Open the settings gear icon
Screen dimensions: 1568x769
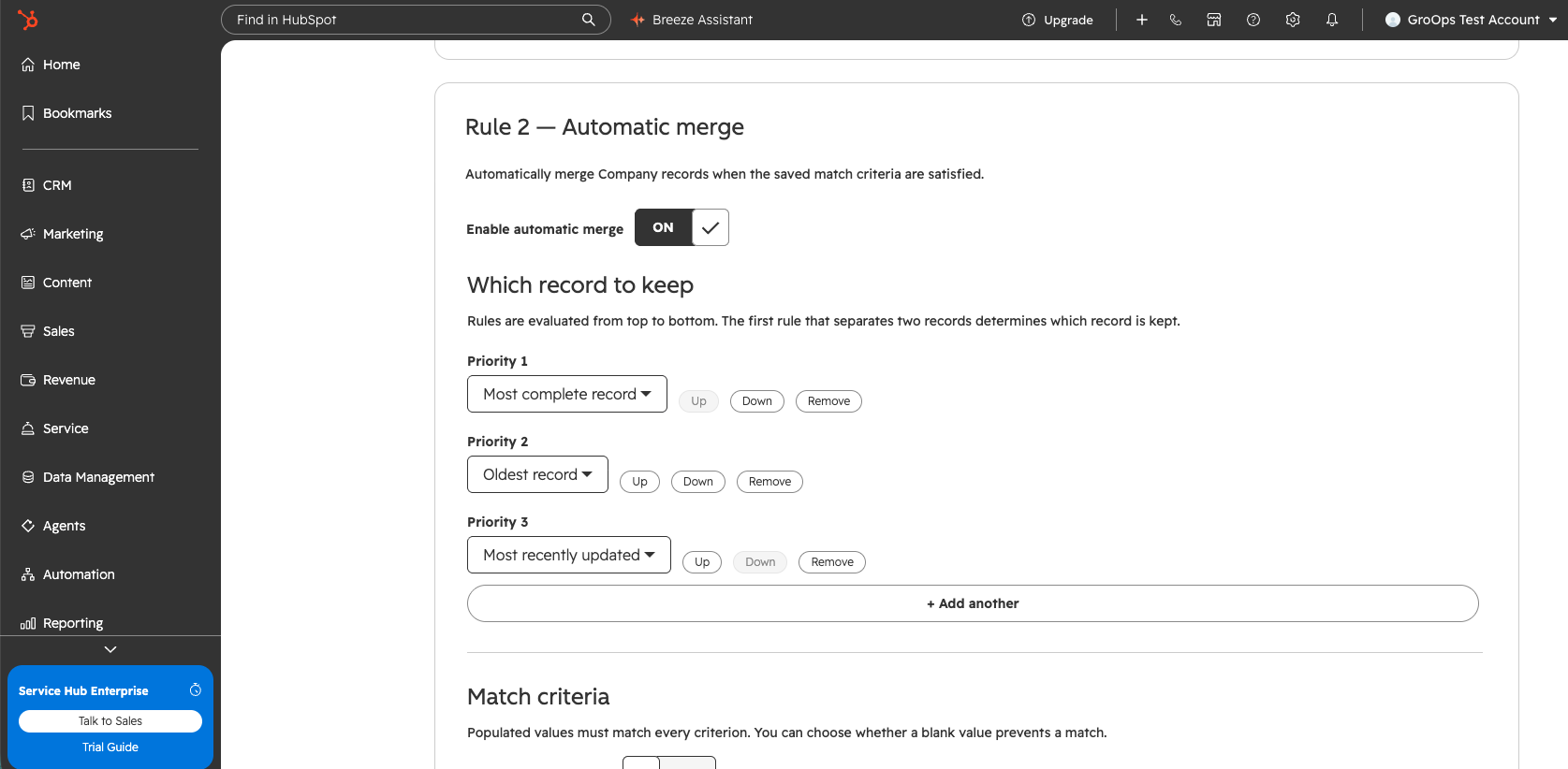1293,20
